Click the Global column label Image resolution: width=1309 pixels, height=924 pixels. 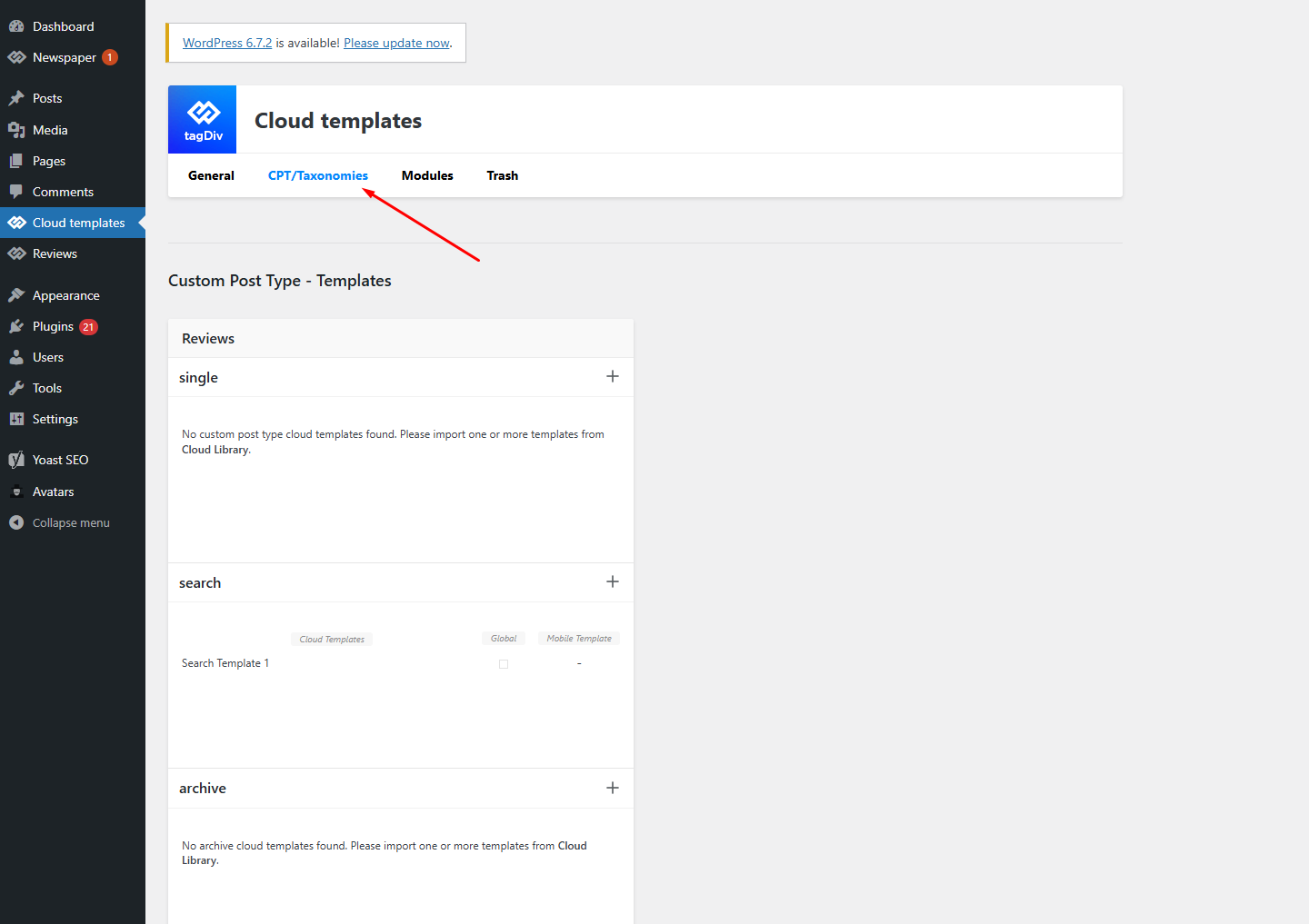click(504, 639)
